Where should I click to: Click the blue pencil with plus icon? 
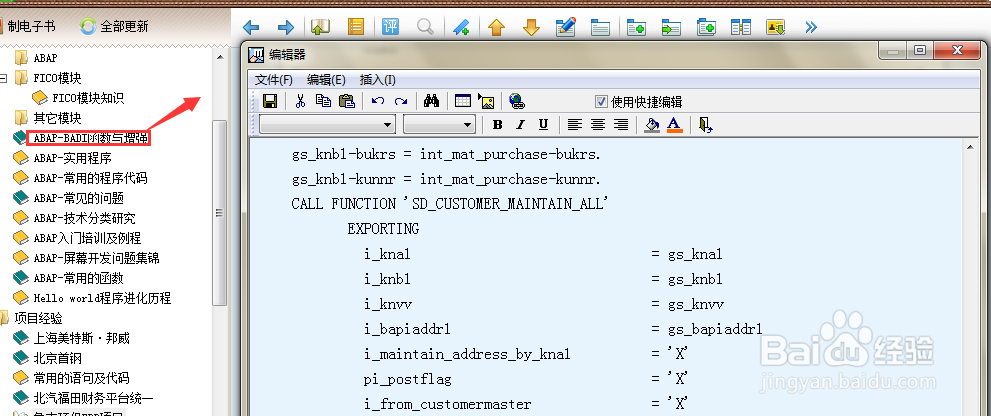(x=461, y=27)
